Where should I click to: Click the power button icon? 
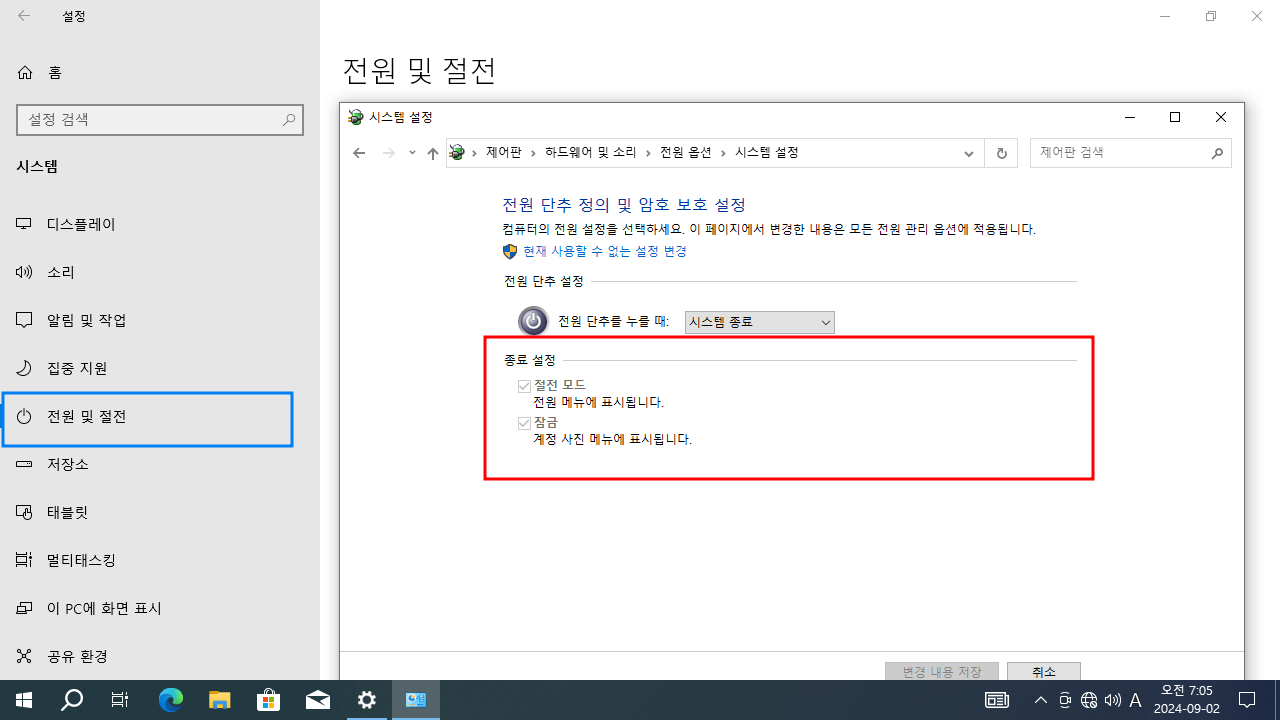(533, 321)
